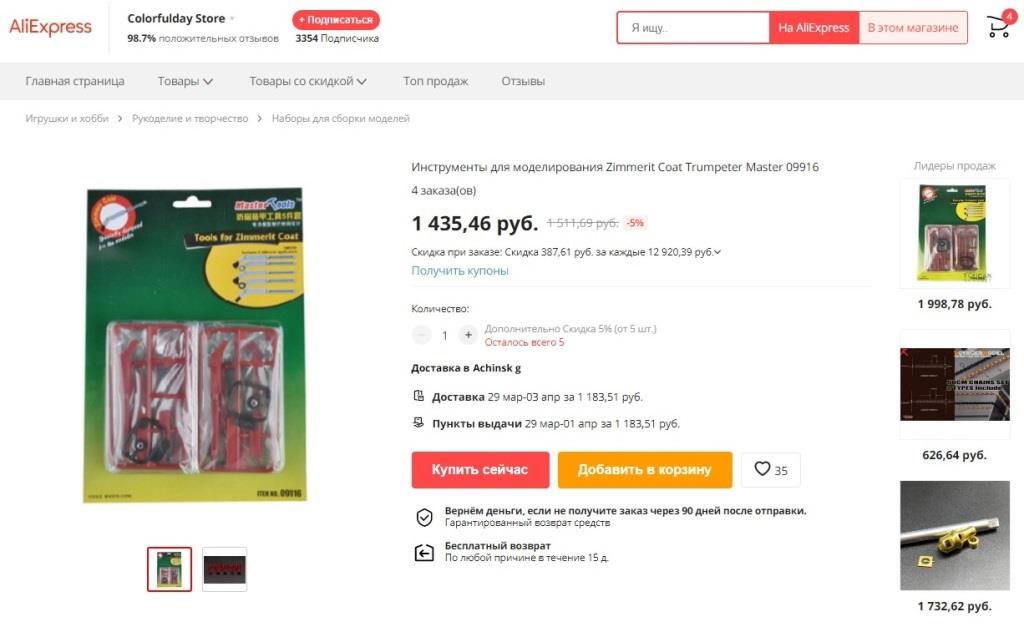This screenshot has width=1024, height=627.
Task: Open the Топ продаж tab
Action: 436,82
